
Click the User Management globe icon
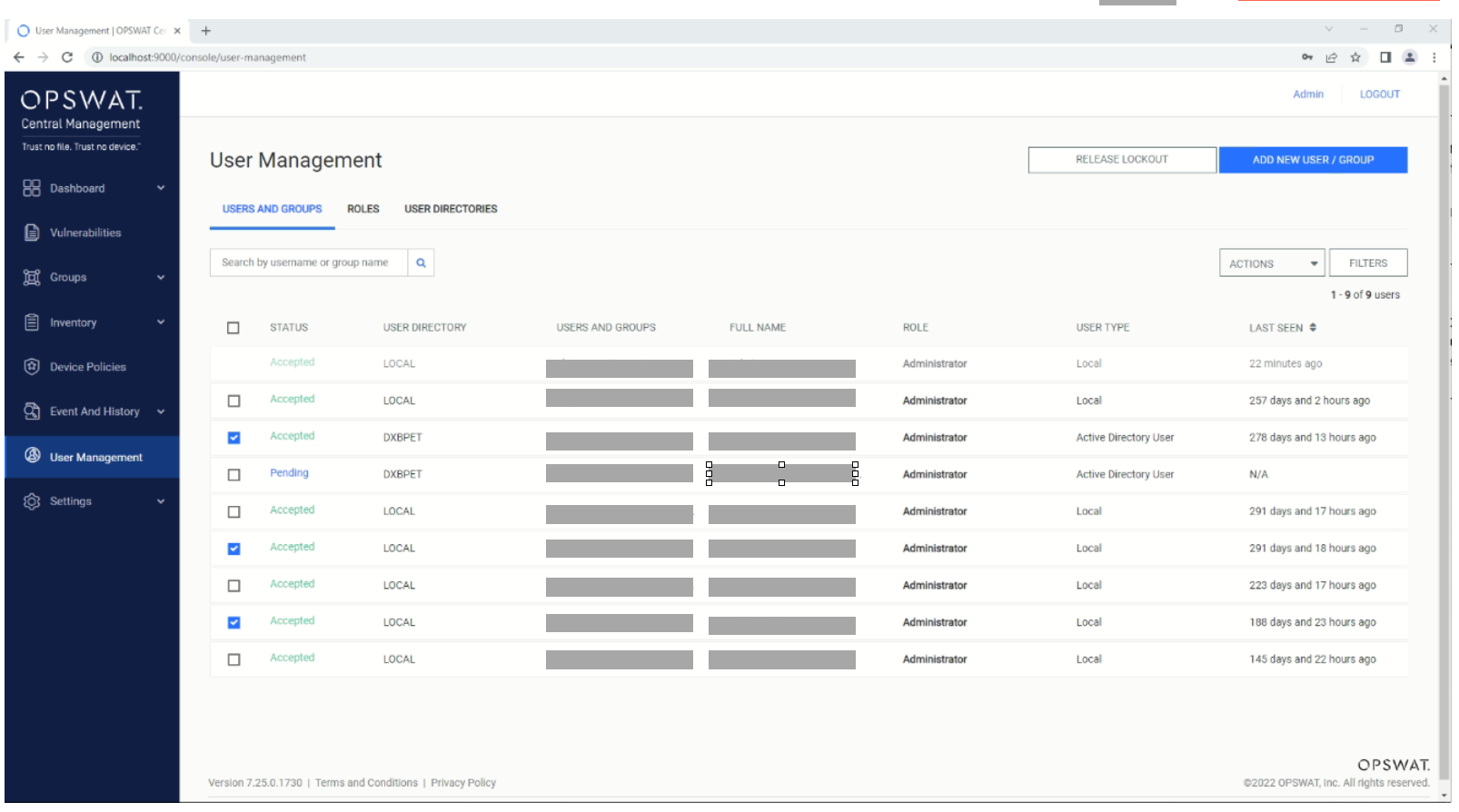(x=32, y=456)
